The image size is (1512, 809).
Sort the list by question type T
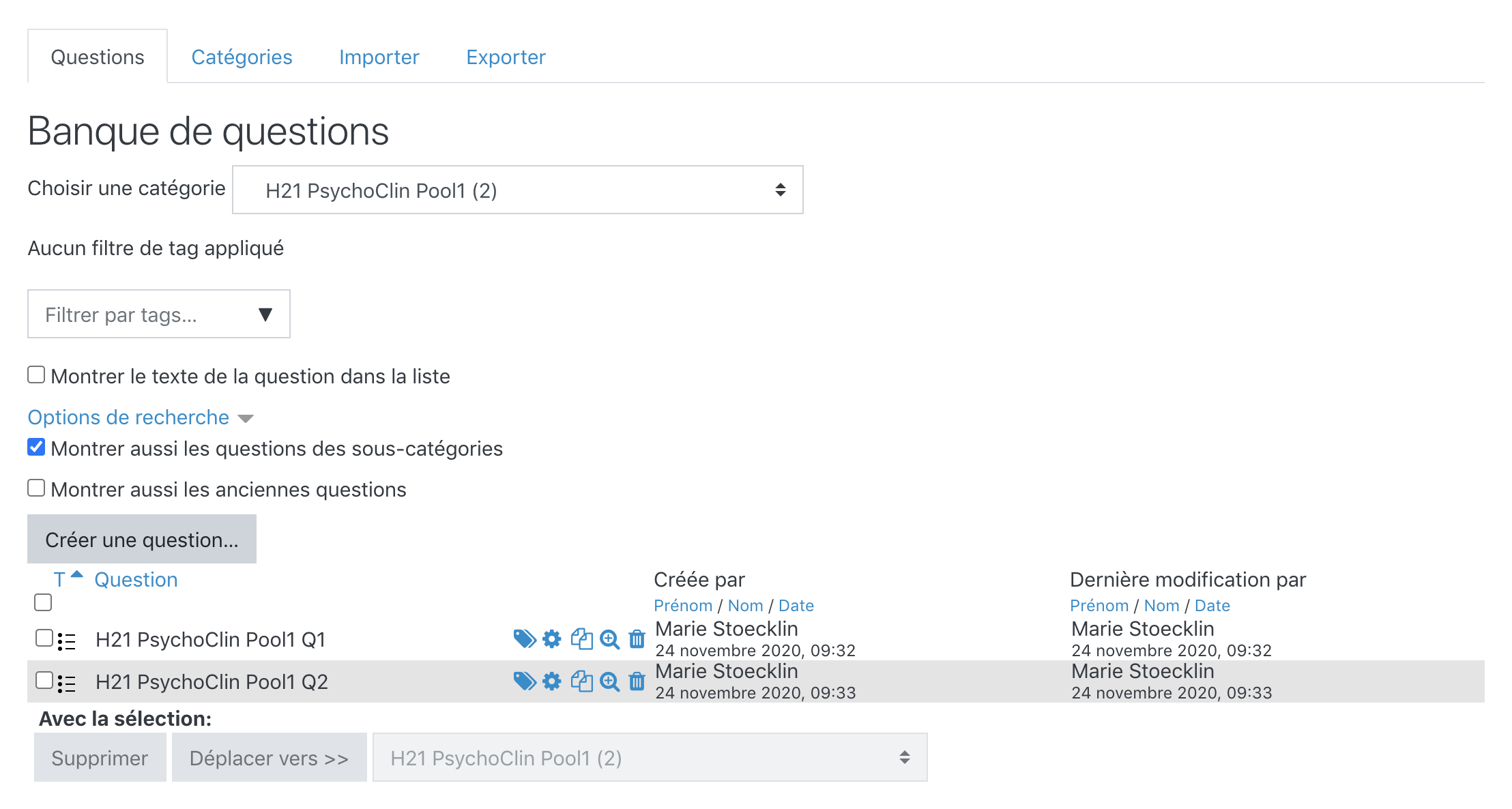pos(59,580)
